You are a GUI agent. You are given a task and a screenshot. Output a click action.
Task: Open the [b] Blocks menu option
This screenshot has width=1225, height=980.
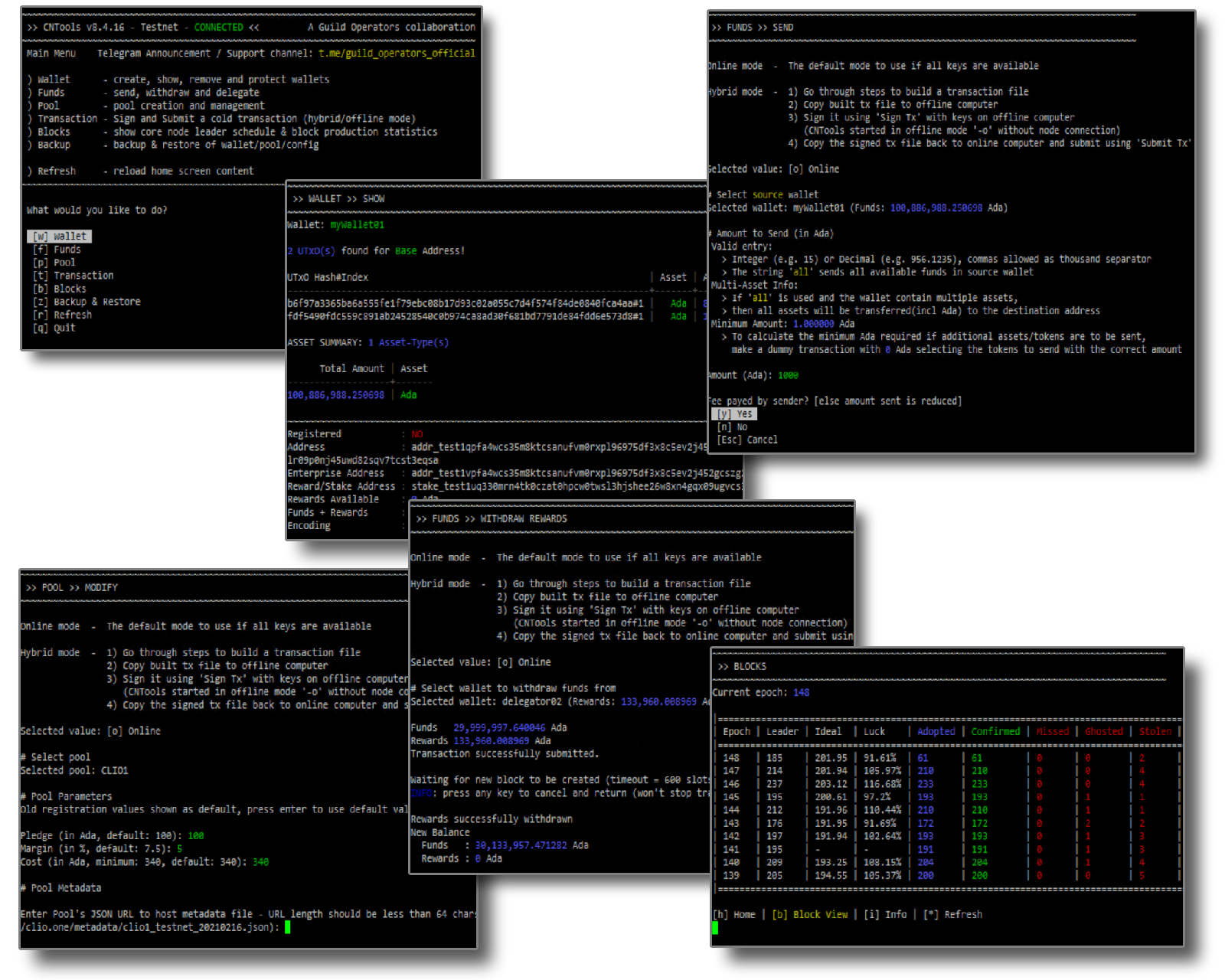[x=60, y=289]
